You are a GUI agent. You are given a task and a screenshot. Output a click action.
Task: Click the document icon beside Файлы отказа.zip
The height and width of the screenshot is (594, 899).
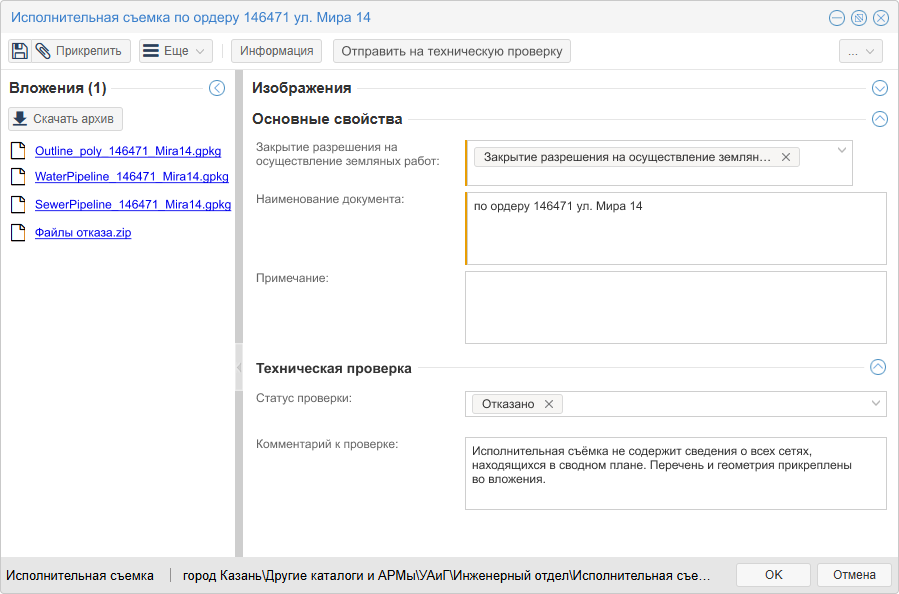[17, 233]
